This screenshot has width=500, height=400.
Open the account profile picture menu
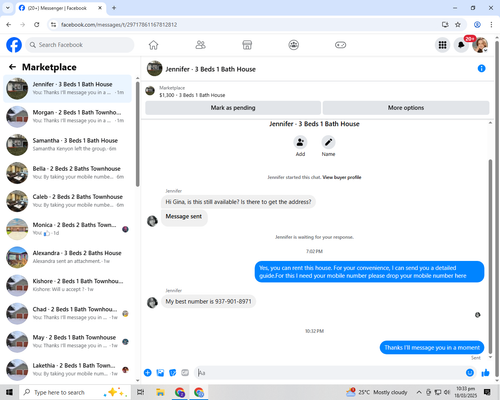pos(480,45)
